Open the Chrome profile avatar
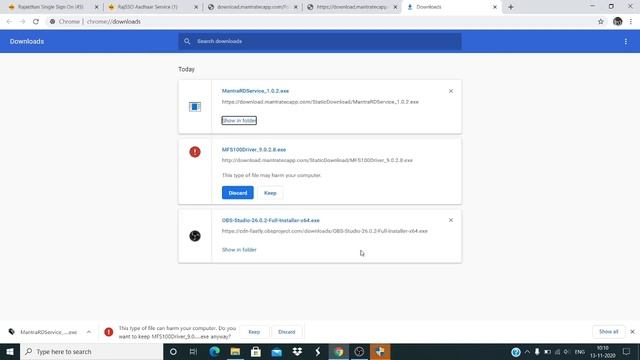 [618, 22]
